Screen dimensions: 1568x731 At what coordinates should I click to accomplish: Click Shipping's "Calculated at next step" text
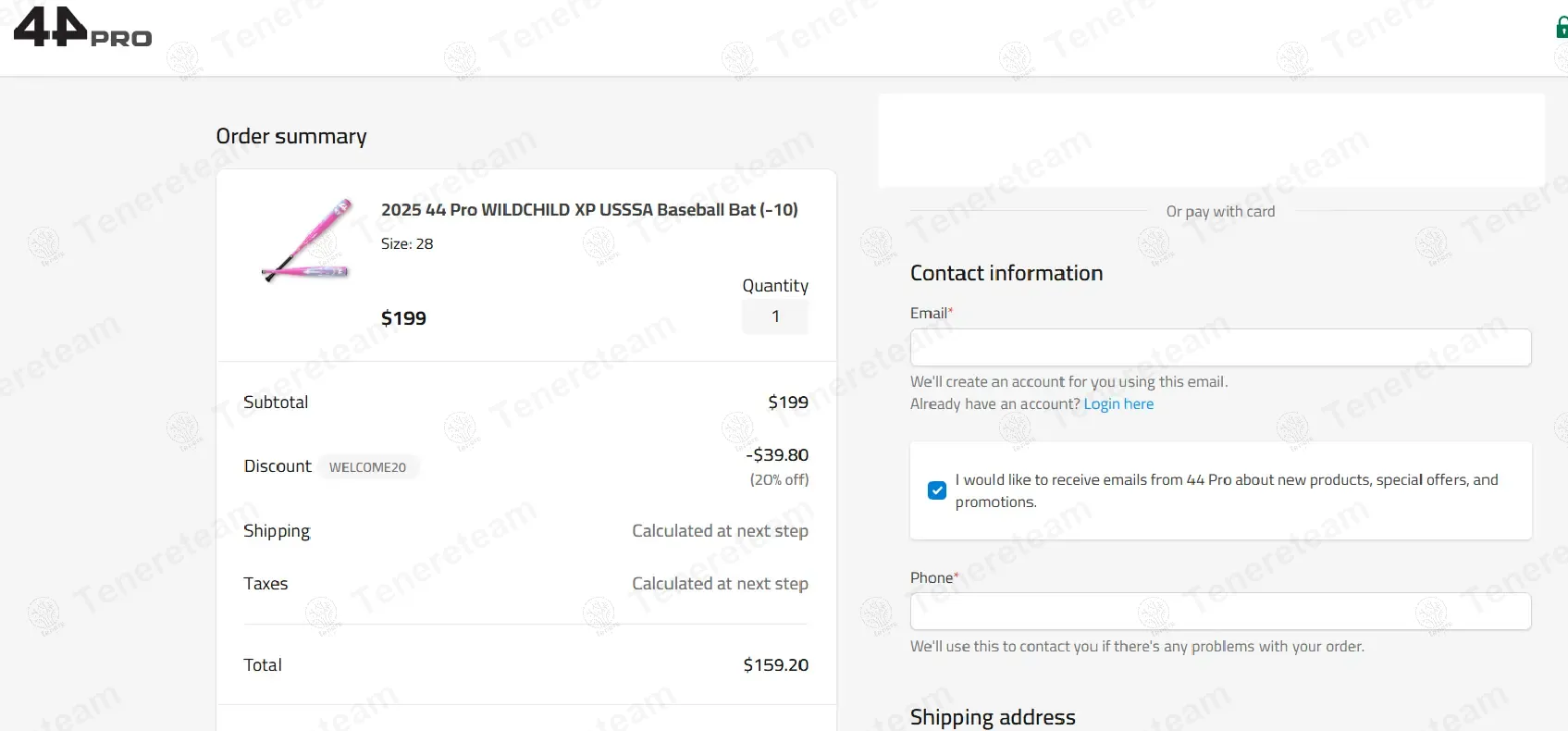[x=720, y=531]
